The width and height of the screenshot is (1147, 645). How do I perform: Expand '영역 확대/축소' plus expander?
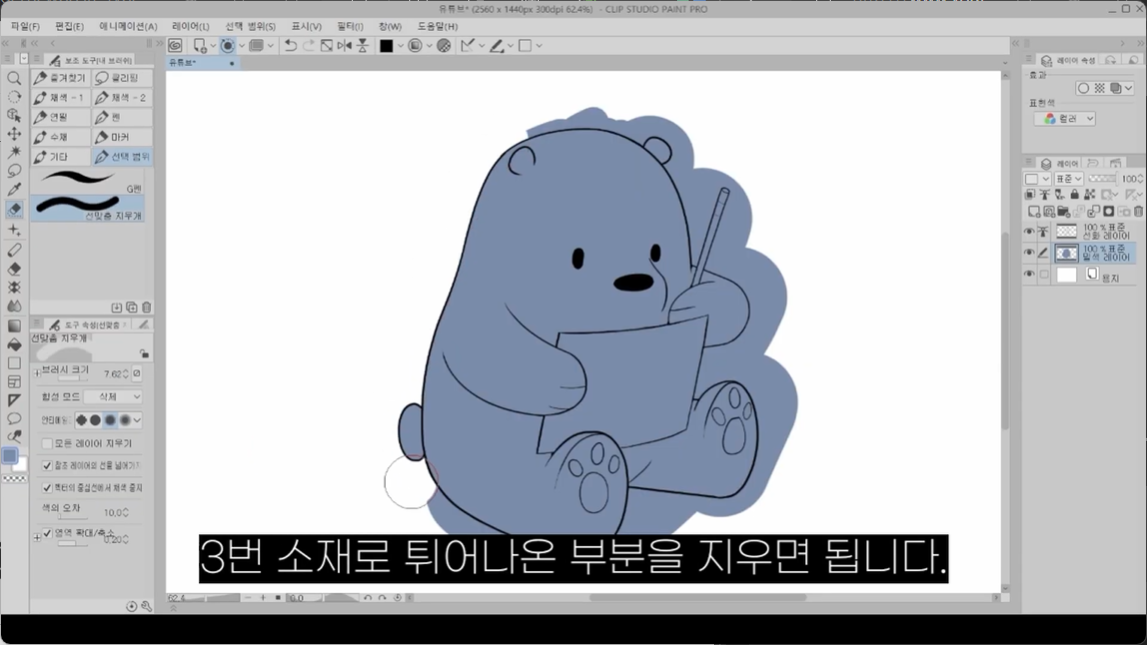tap(37, 538)
